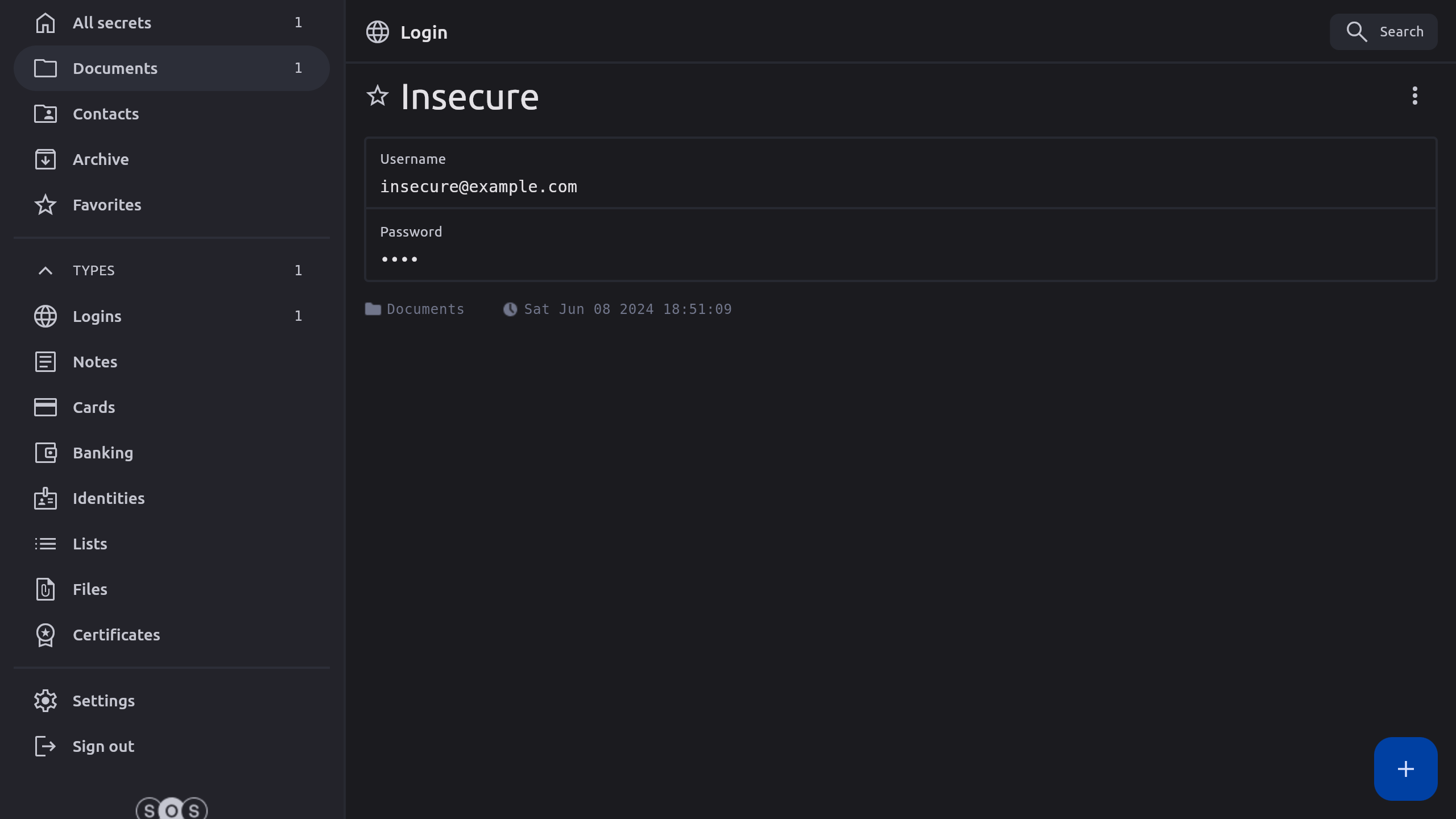Image resolution: width=1456 pixels, height=819 pixels.
Task: Open the All secrets list
Action: 112,23
